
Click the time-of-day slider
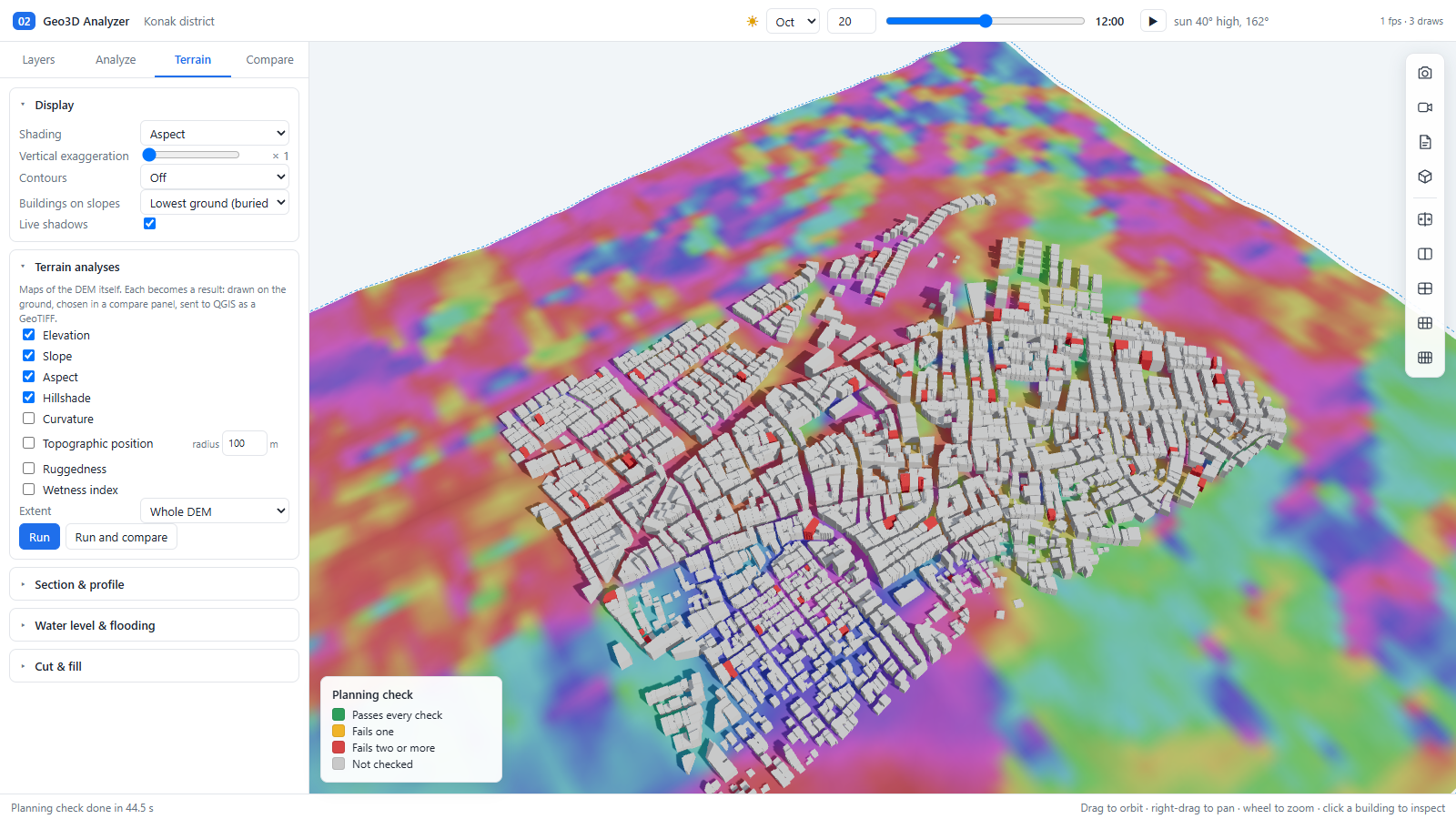click(x=986, y=21)
